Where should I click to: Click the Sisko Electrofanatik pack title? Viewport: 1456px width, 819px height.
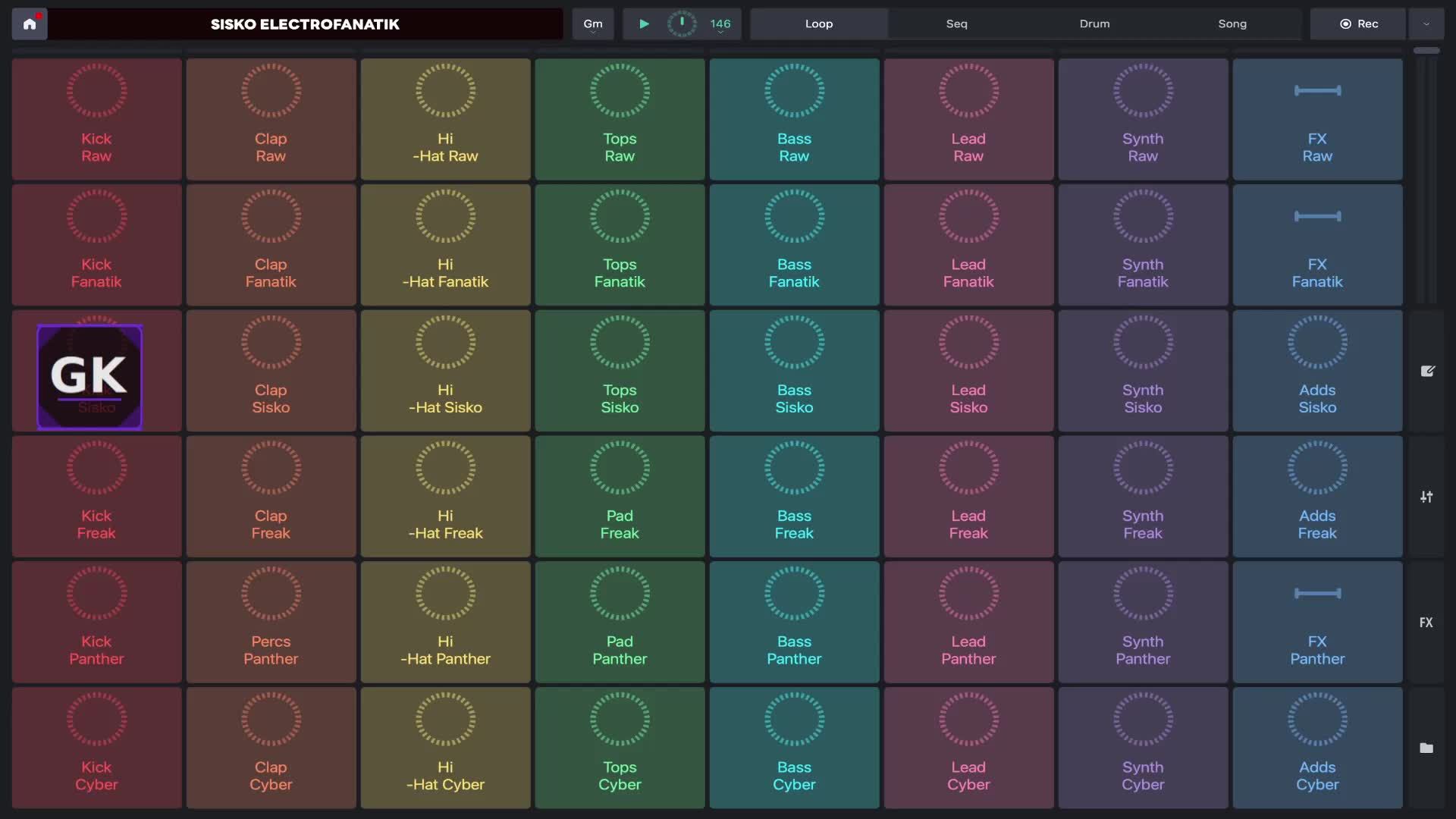[305, 24]
